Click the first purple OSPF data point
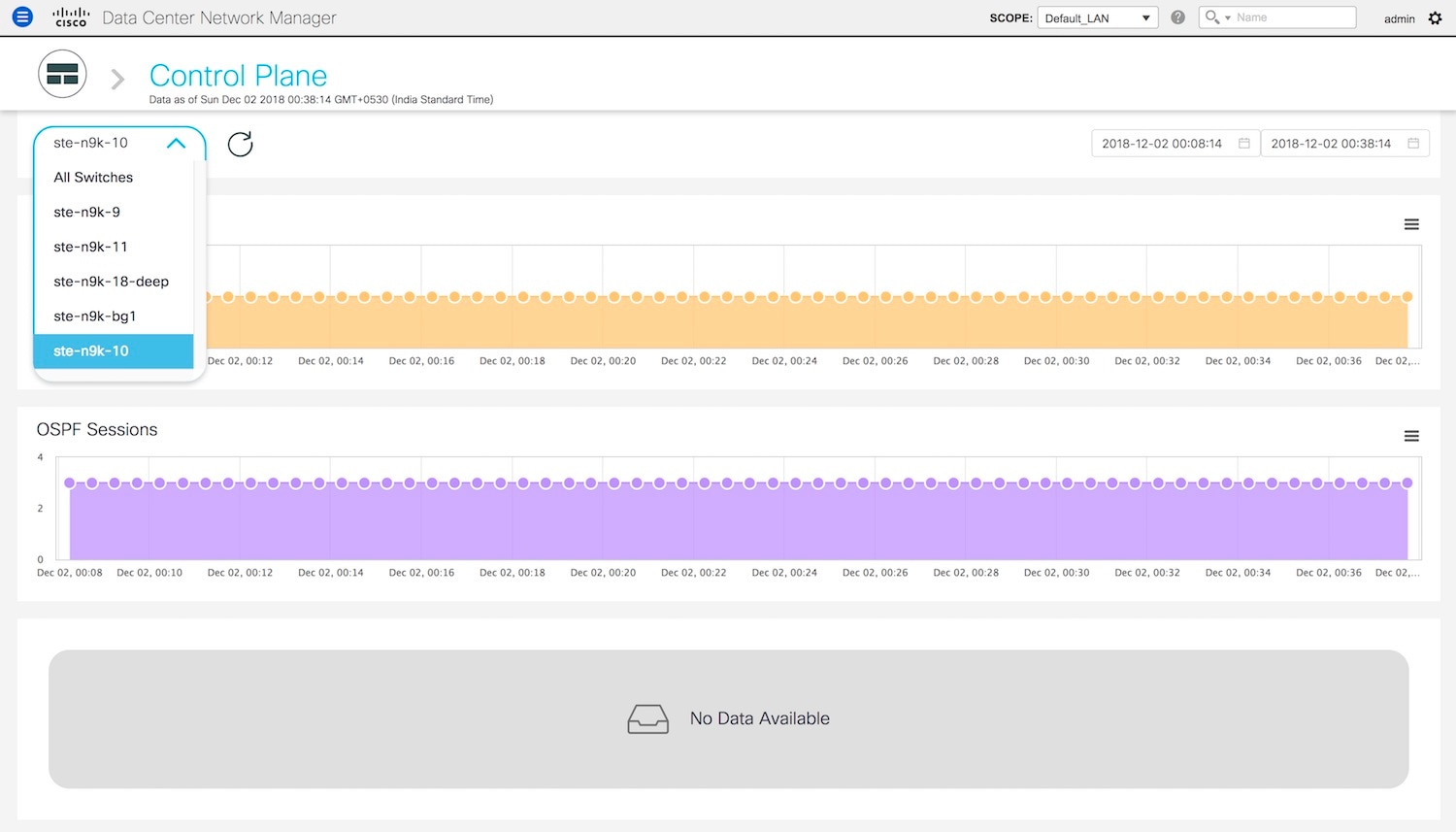 click(x=69, y=483)
